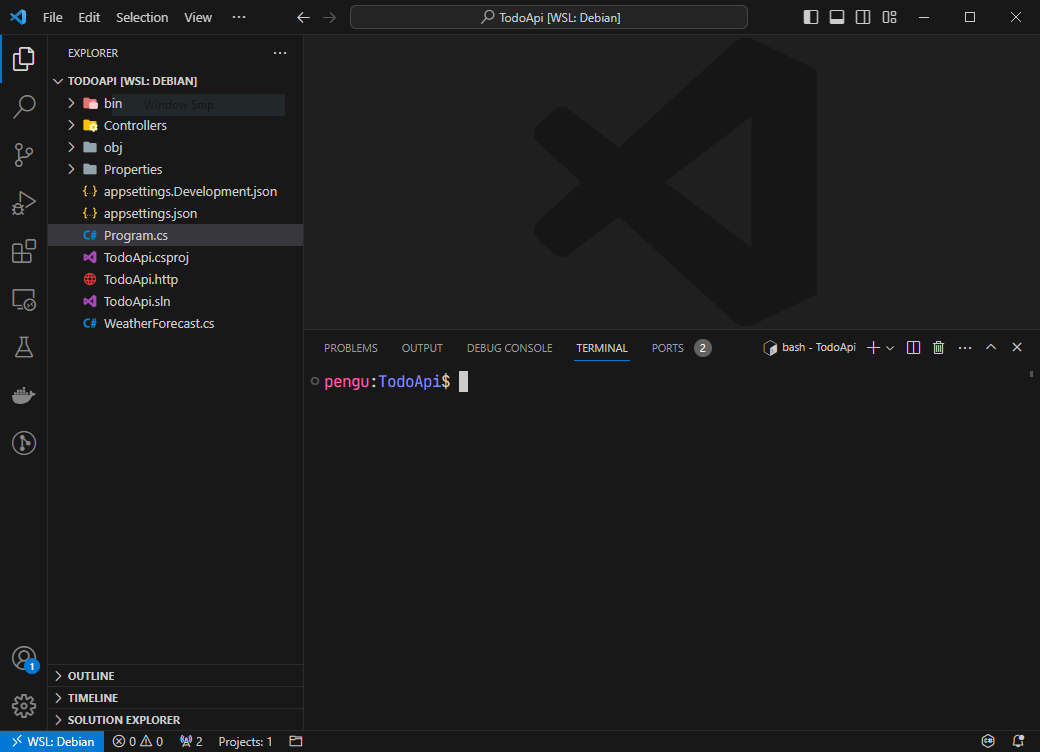Click the TodoApi command center search box

coord(548,16)
